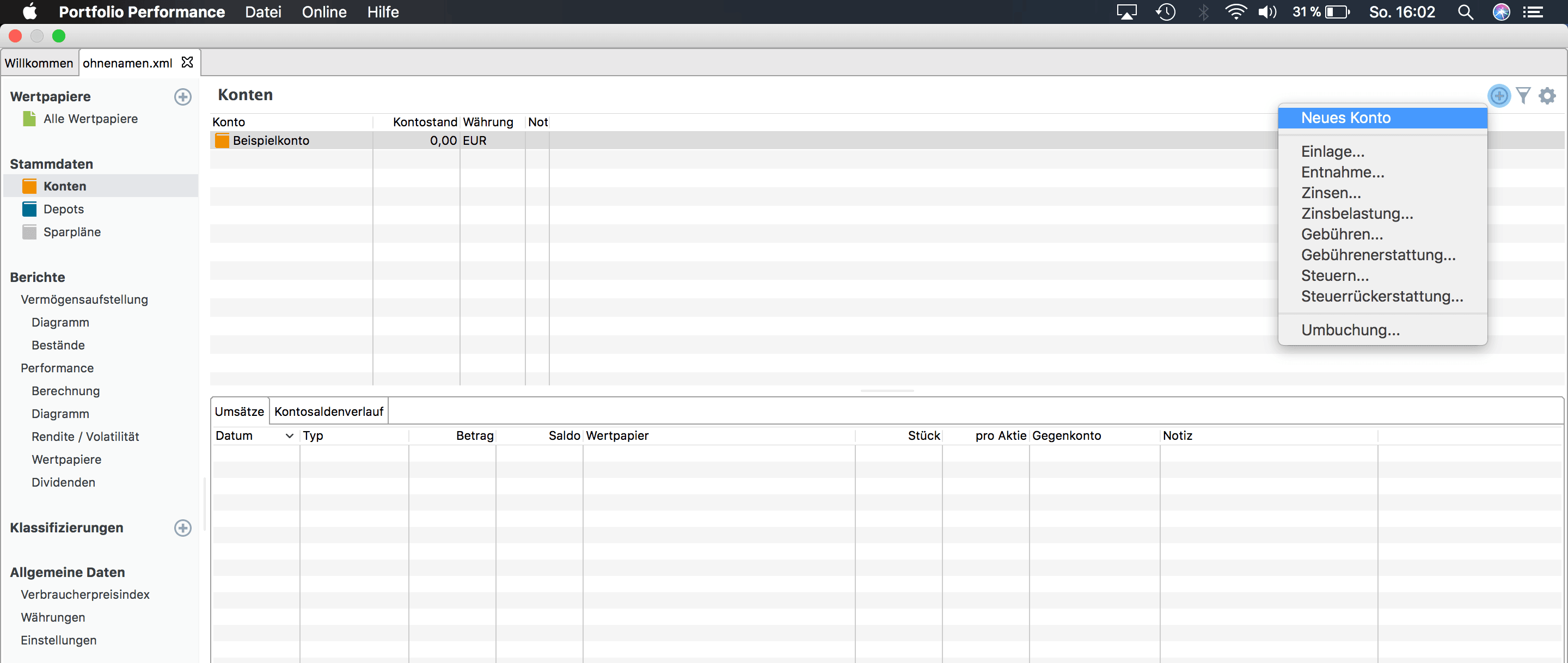Open the Portfolio Performance app menu
This screenshot has width=1568, height=663.
[x=142, y=11]
